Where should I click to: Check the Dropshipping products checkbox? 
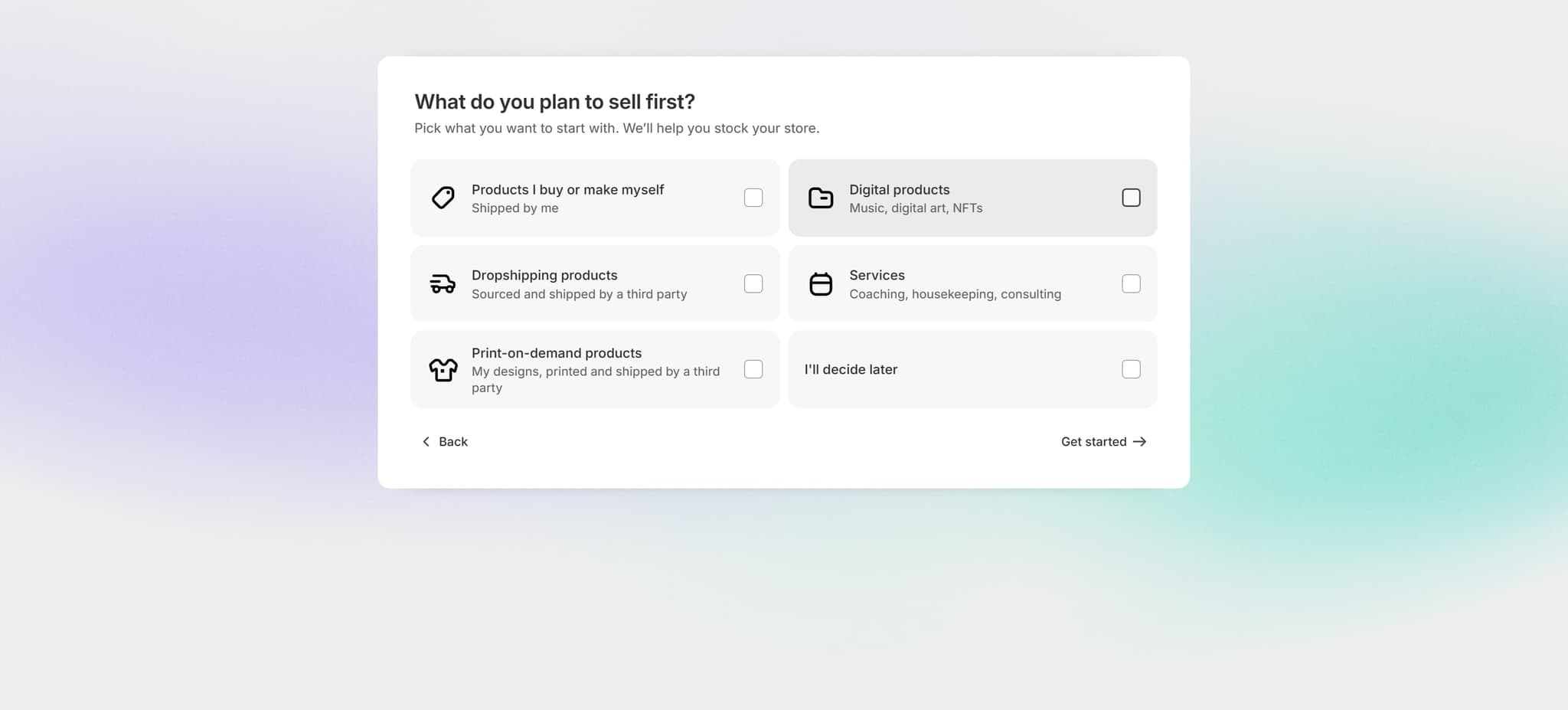tap(753, 283)
